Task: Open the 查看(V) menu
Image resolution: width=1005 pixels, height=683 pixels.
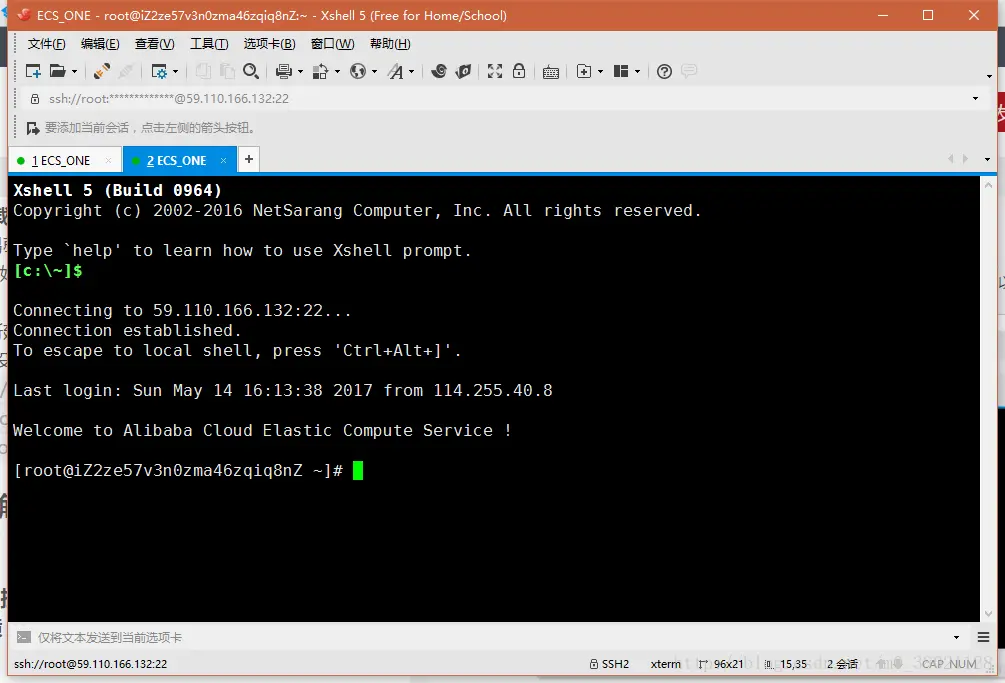Action: tap(154, 44)
